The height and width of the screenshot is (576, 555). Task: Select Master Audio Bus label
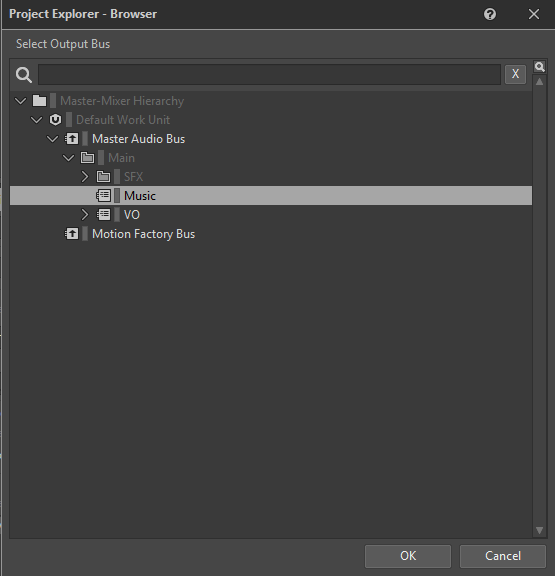click(x=138, y=139)
